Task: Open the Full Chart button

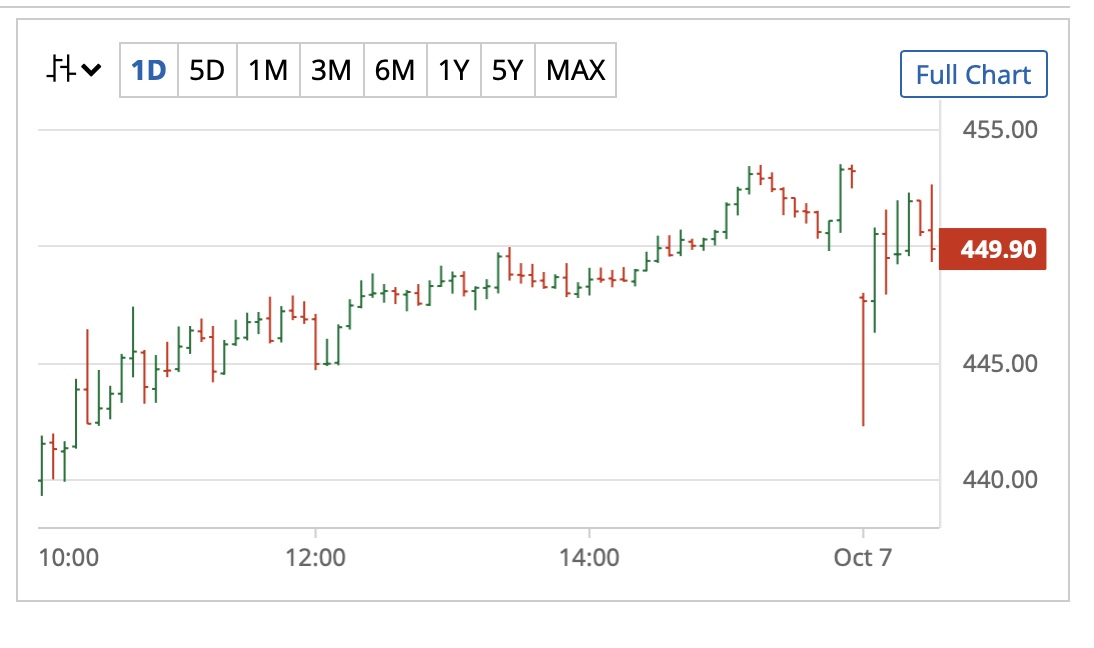Action: [973, 75]
